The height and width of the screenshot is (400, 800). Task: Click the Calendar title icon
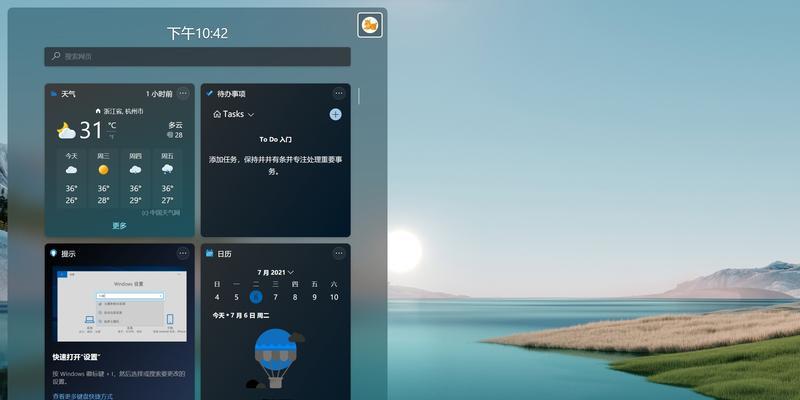pos(209,253)
